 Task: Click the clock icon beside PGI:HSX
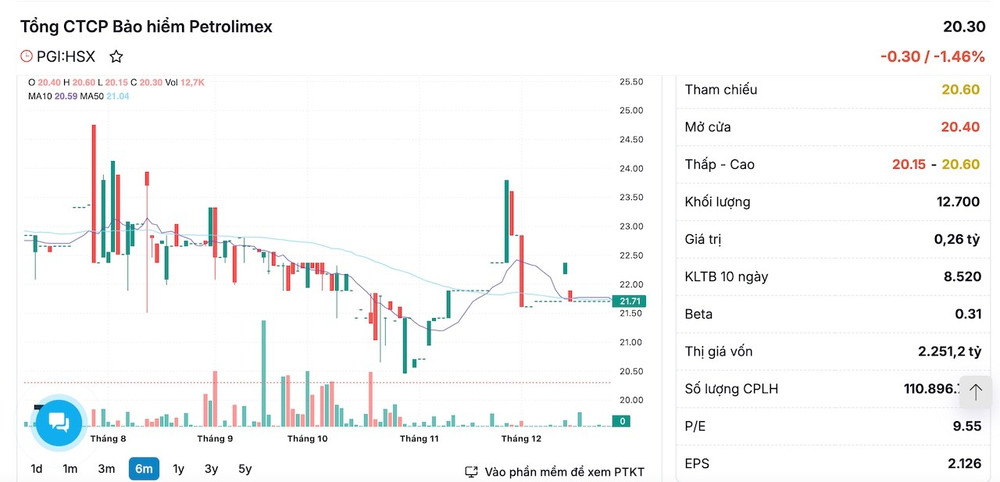pyautogui.click(x=27, y=57)
